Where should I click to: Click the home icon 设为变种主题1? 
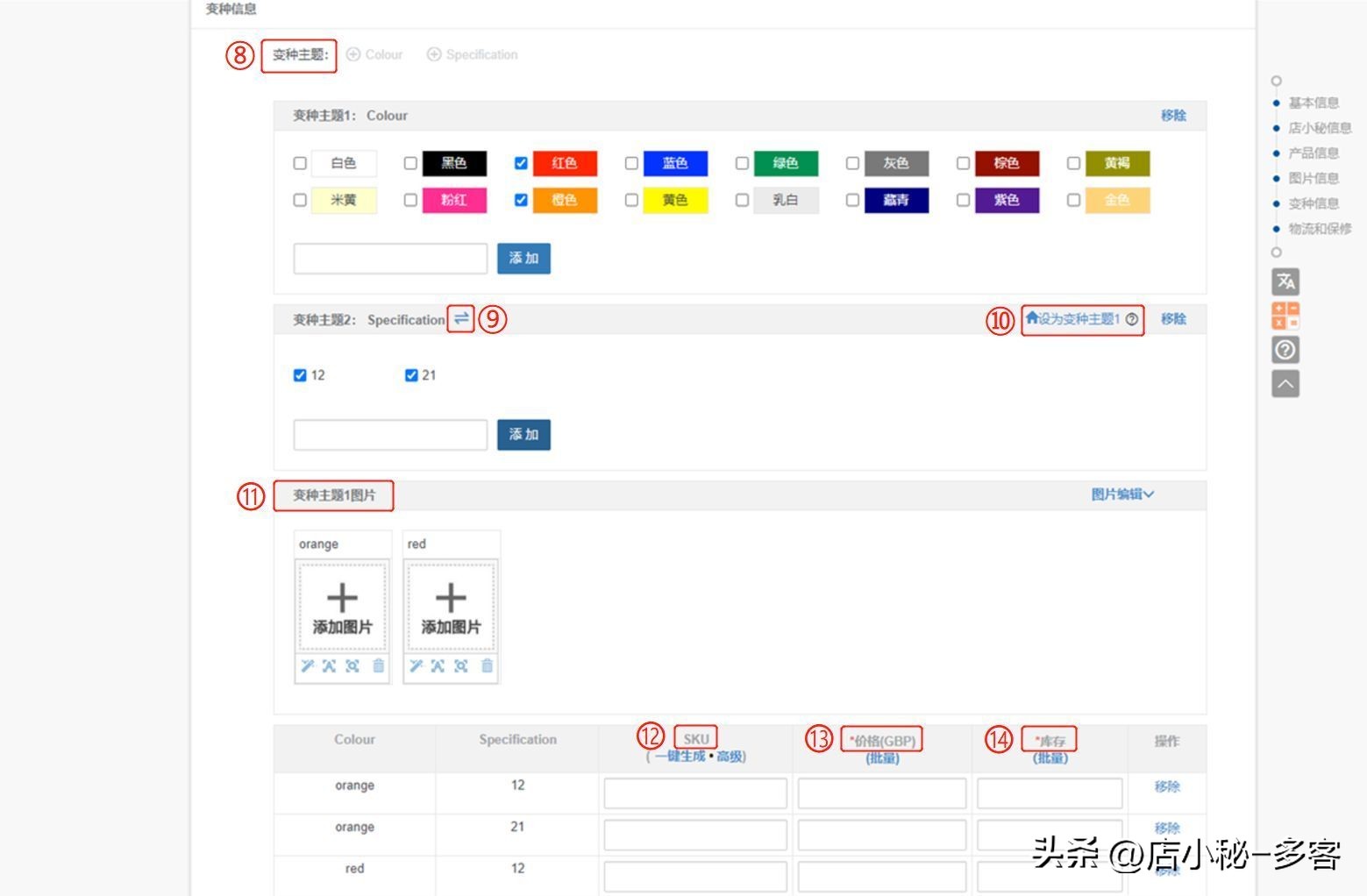1032,318
